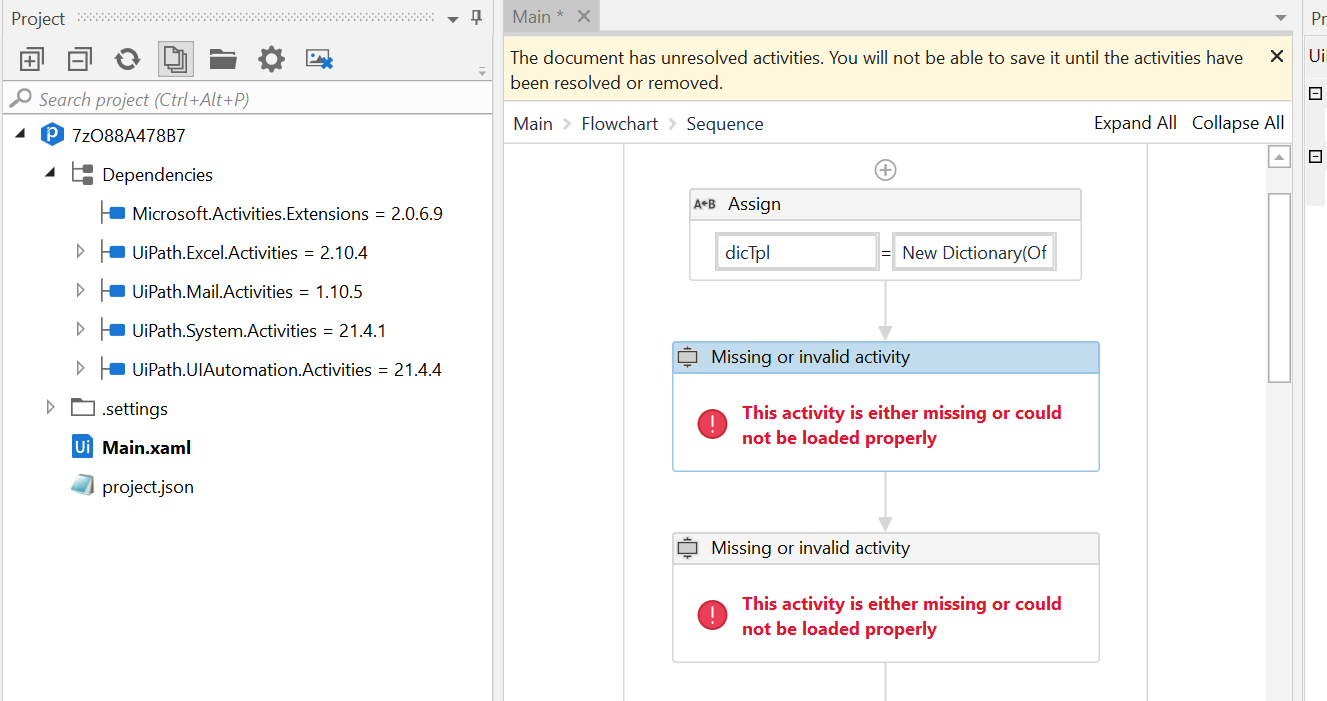
Task: Close the Main * tab
Action: click(x=584, y=16)
